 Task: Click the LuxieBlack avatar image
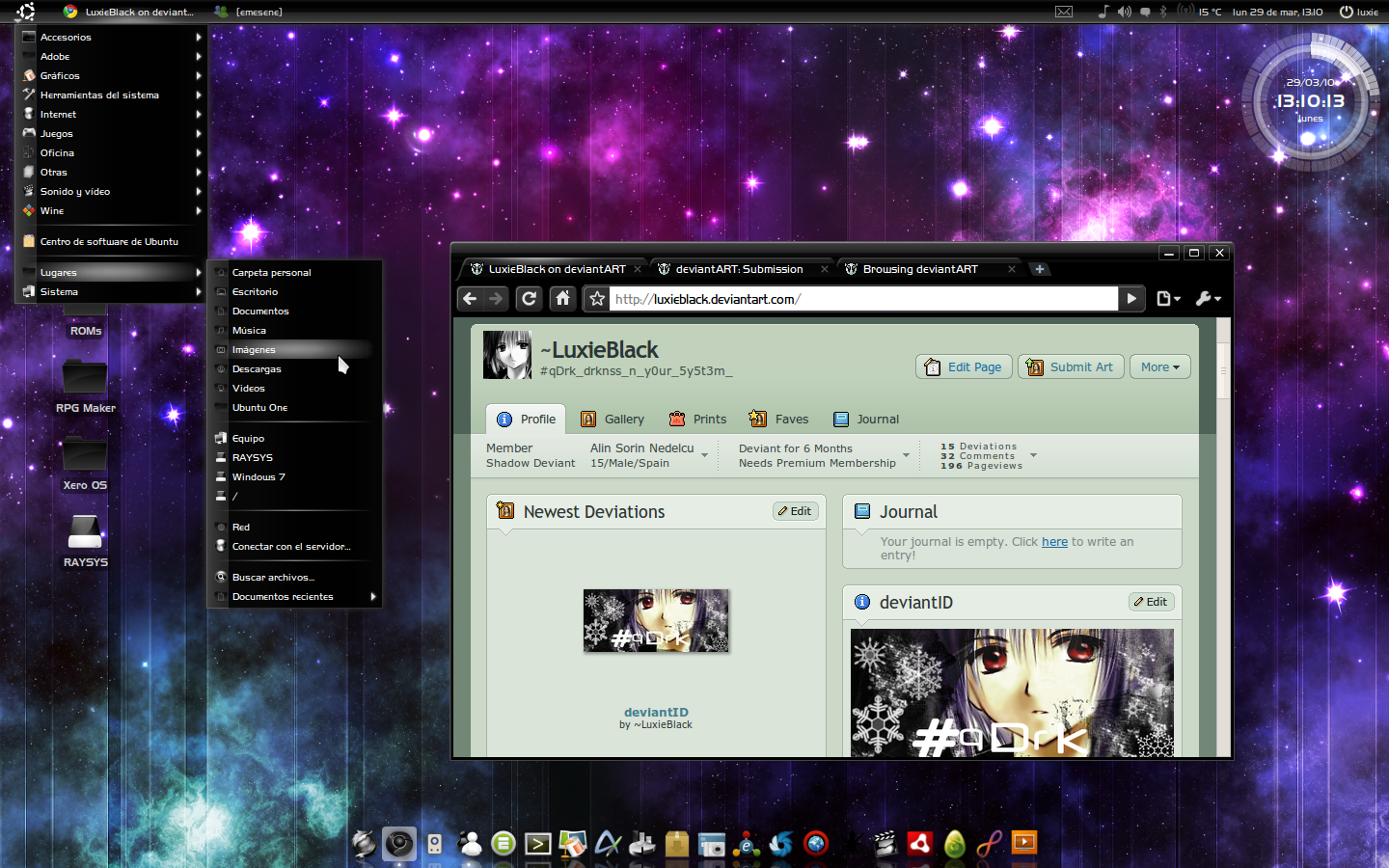pos(507,355)
